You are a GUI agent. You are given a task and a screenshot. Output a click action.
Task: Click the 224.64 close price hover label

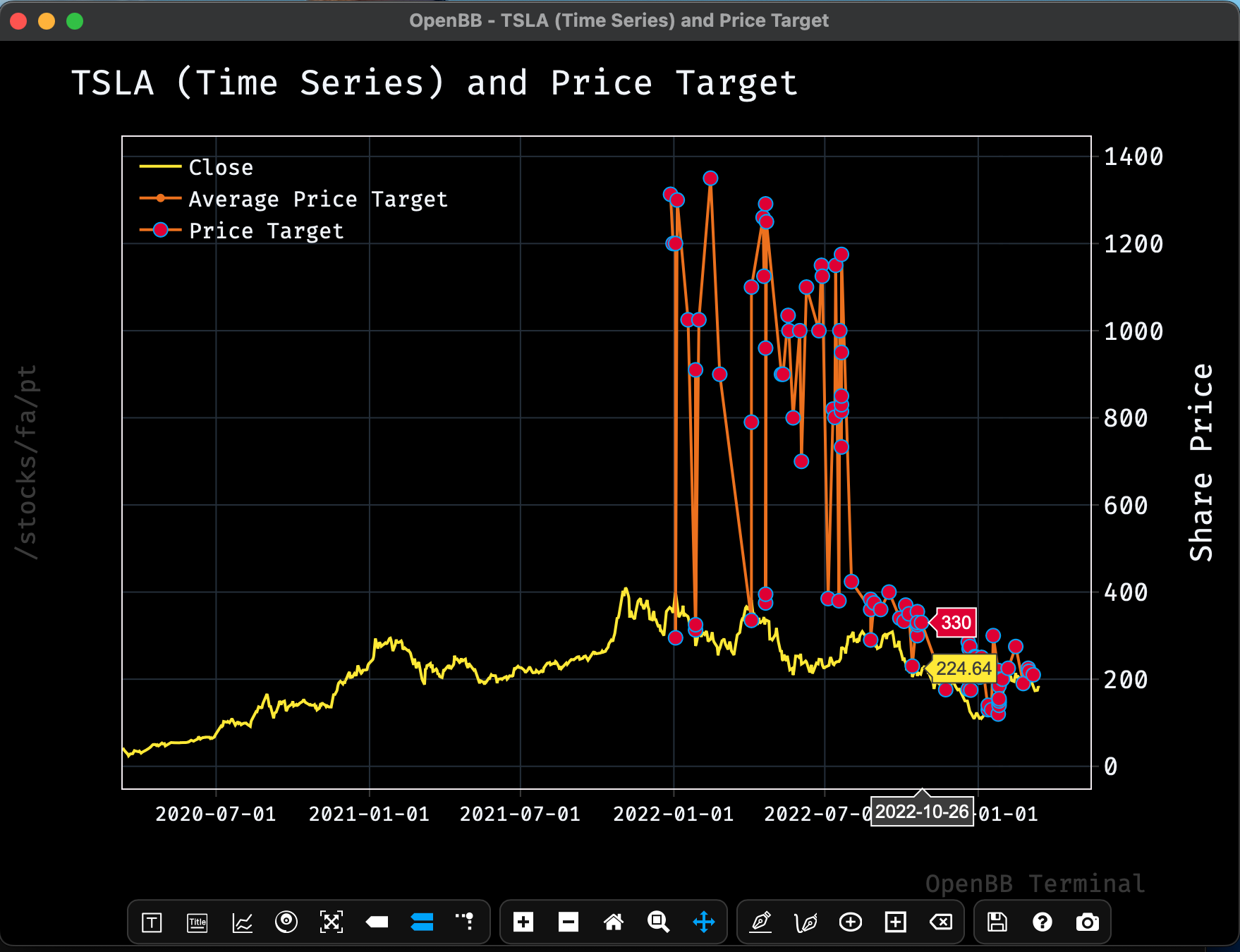(964, 669)
